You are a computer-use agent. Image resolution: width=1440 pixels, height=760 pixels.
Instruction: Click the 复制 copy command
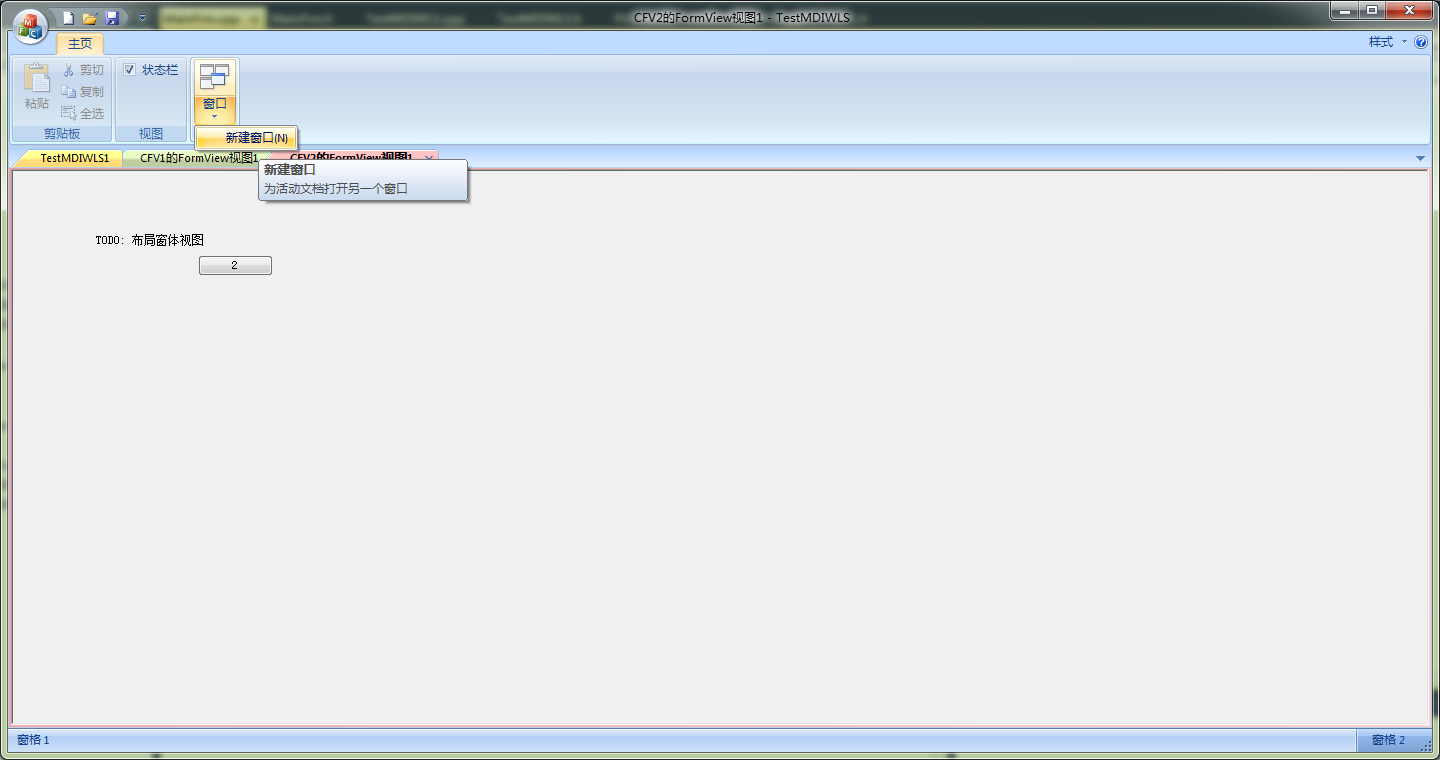pos(83,91)
